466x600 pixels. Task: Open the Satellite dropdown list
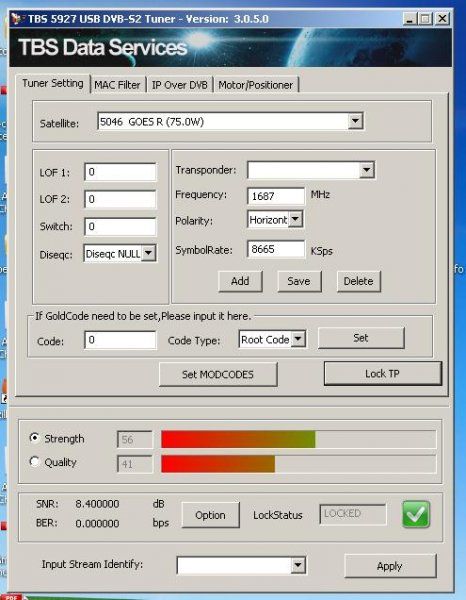[x=355, y=121]
